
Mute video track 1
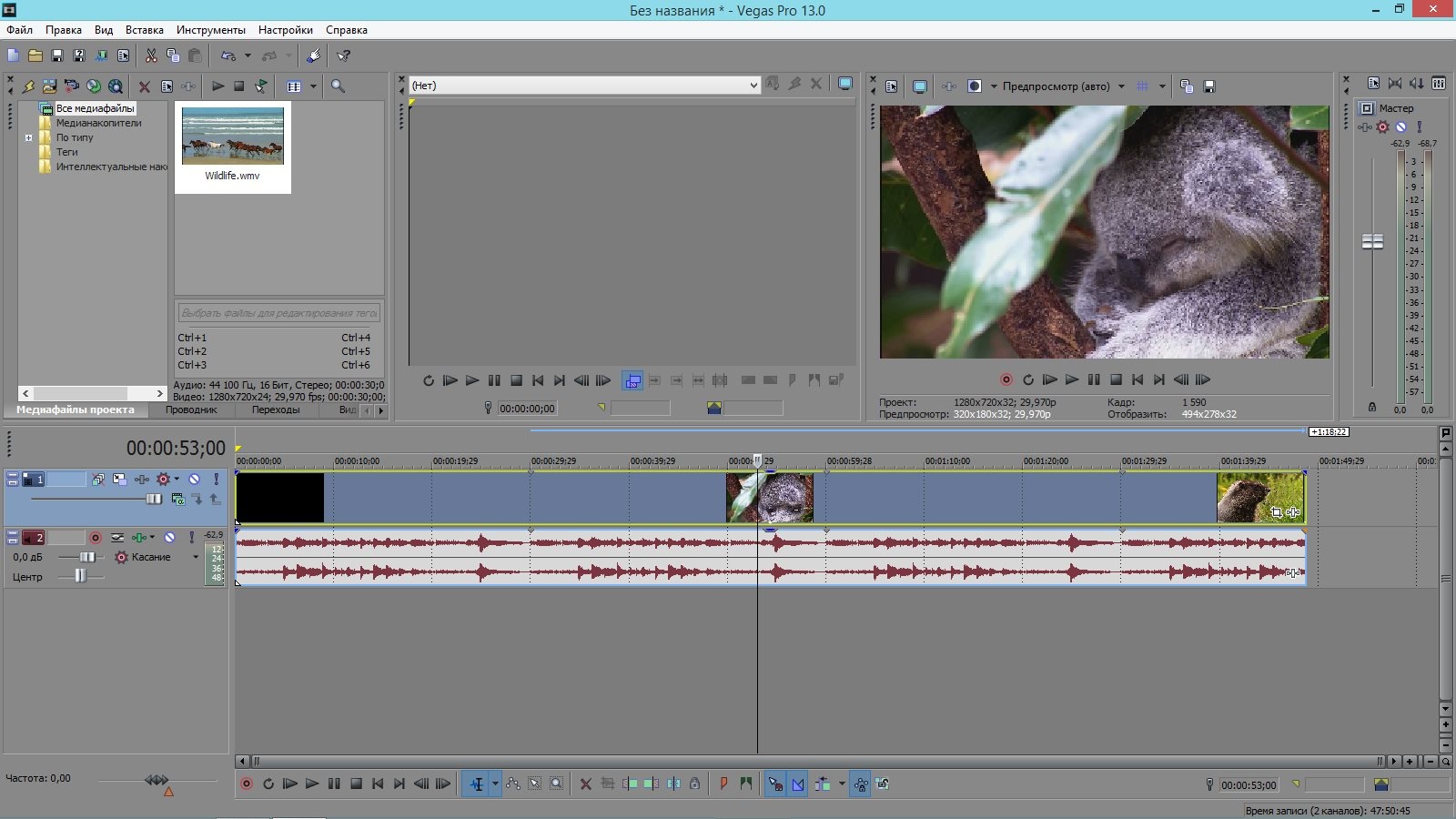click(x=194, y=479)
